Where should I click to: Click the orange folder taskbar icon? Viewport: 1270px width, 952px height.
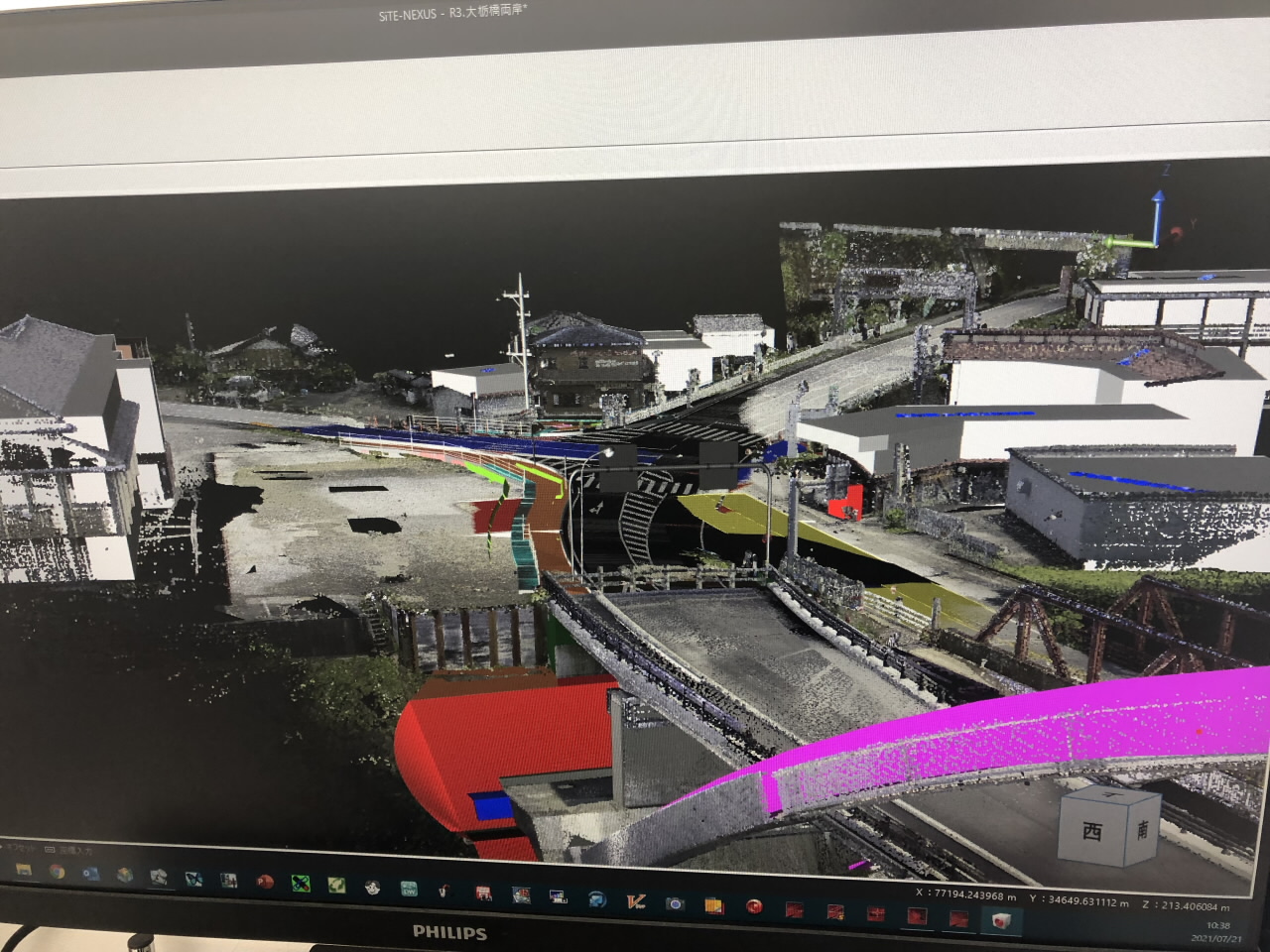tap(714, 905)
